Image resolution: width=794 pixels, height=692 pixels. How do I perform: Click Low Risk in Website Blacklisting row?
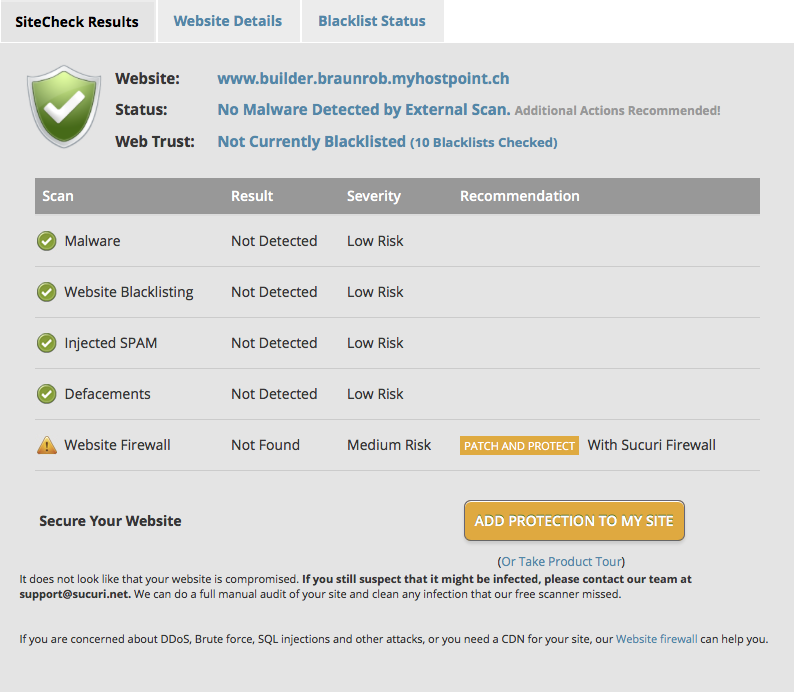(x=375, y=292)
